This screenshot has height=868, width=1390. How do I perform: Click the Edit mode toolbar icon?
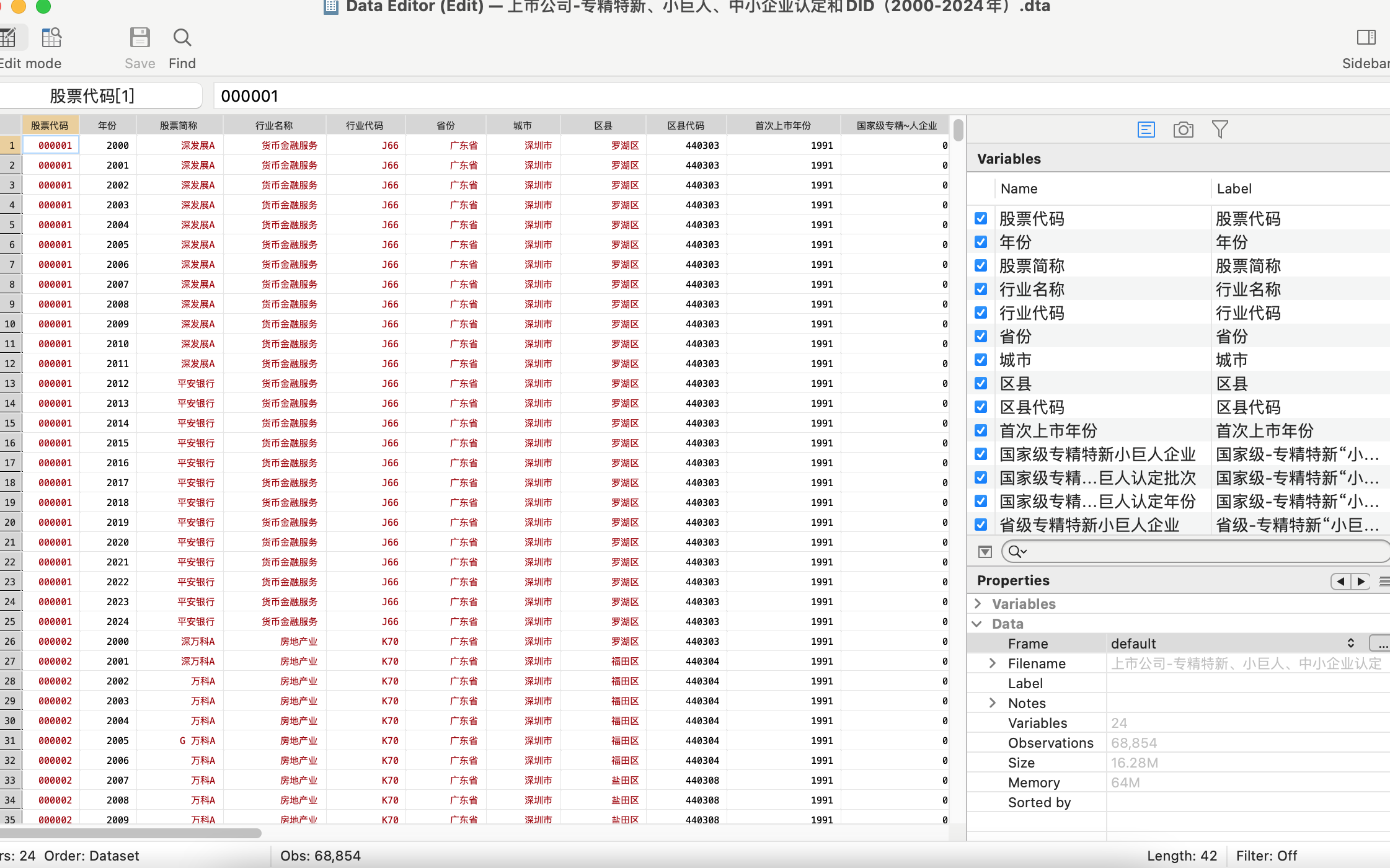[9, 38]
